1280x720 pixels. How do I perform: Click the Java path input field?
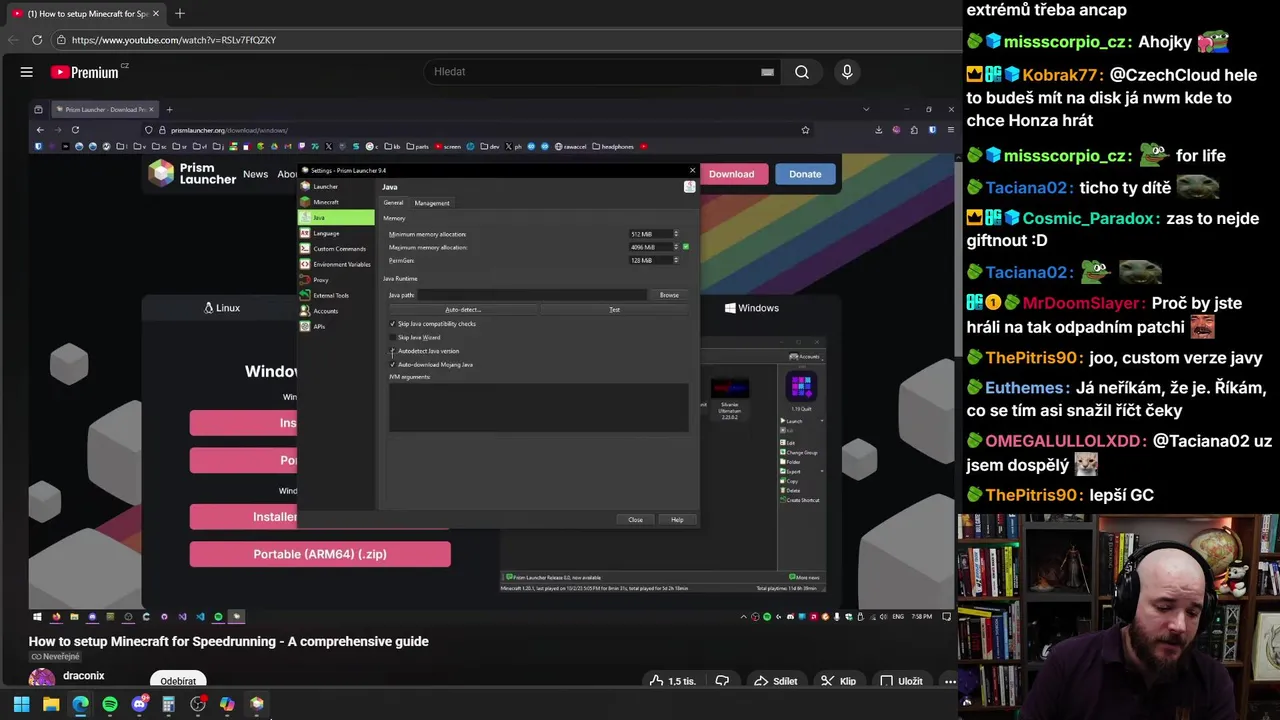pos(532,295)
